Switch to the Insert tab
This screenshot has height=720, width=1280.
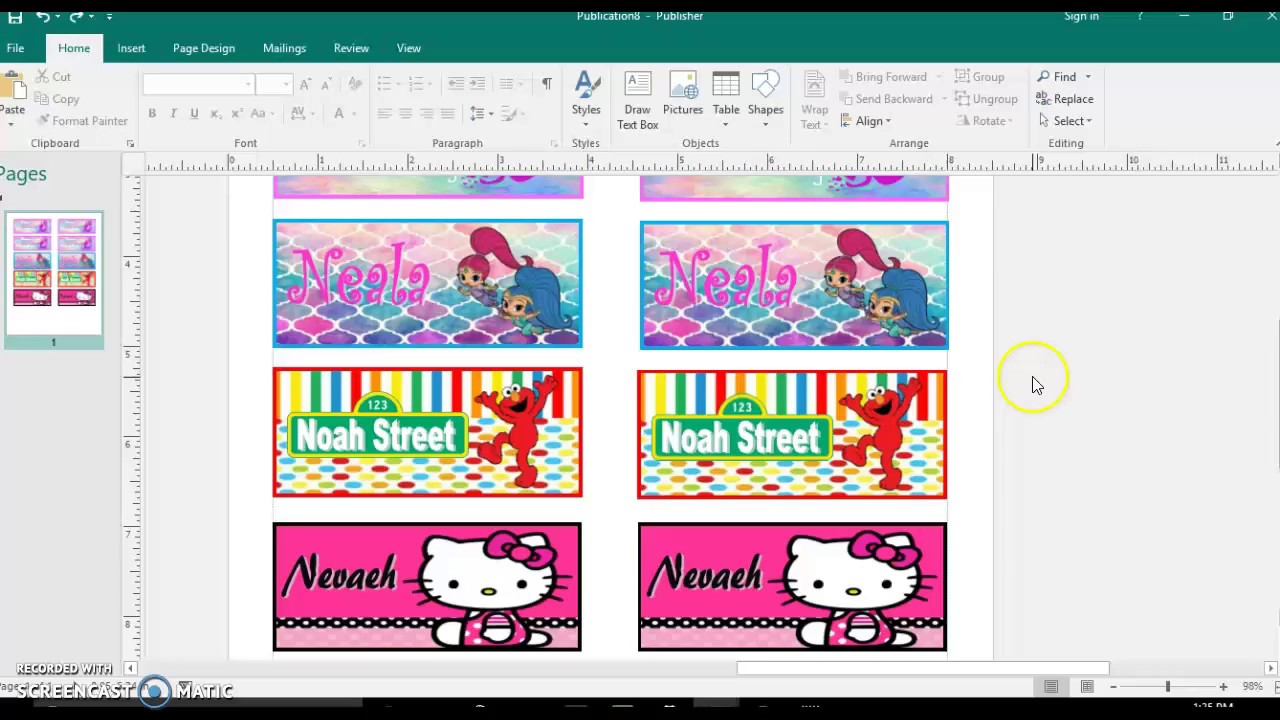coord(131,48)
